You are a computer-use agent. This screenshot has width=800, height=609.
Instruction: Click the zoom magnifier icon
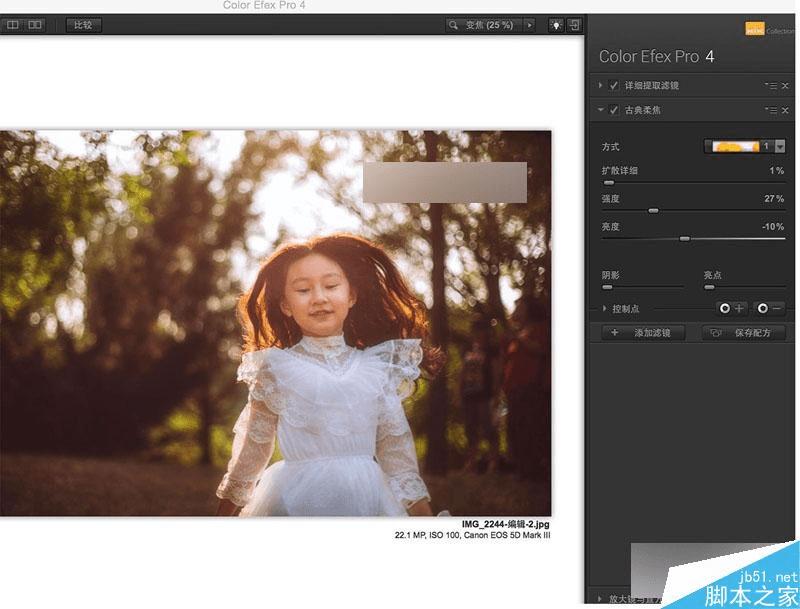click(454, 24)
